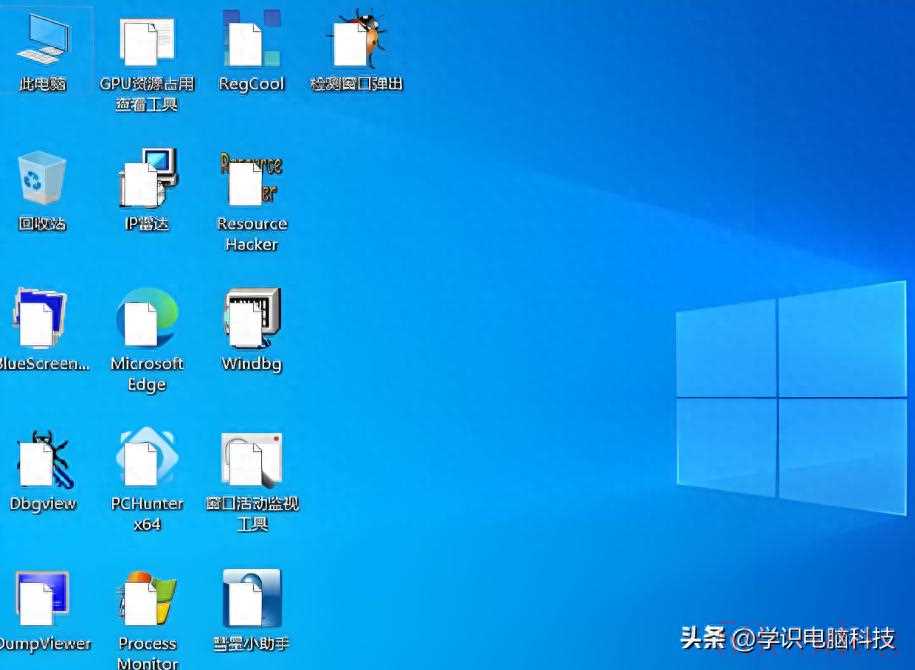The width and height of the screenshot is (915, 670).
Task: Select the Dbgview desktop icon
Action: point(42,460)
